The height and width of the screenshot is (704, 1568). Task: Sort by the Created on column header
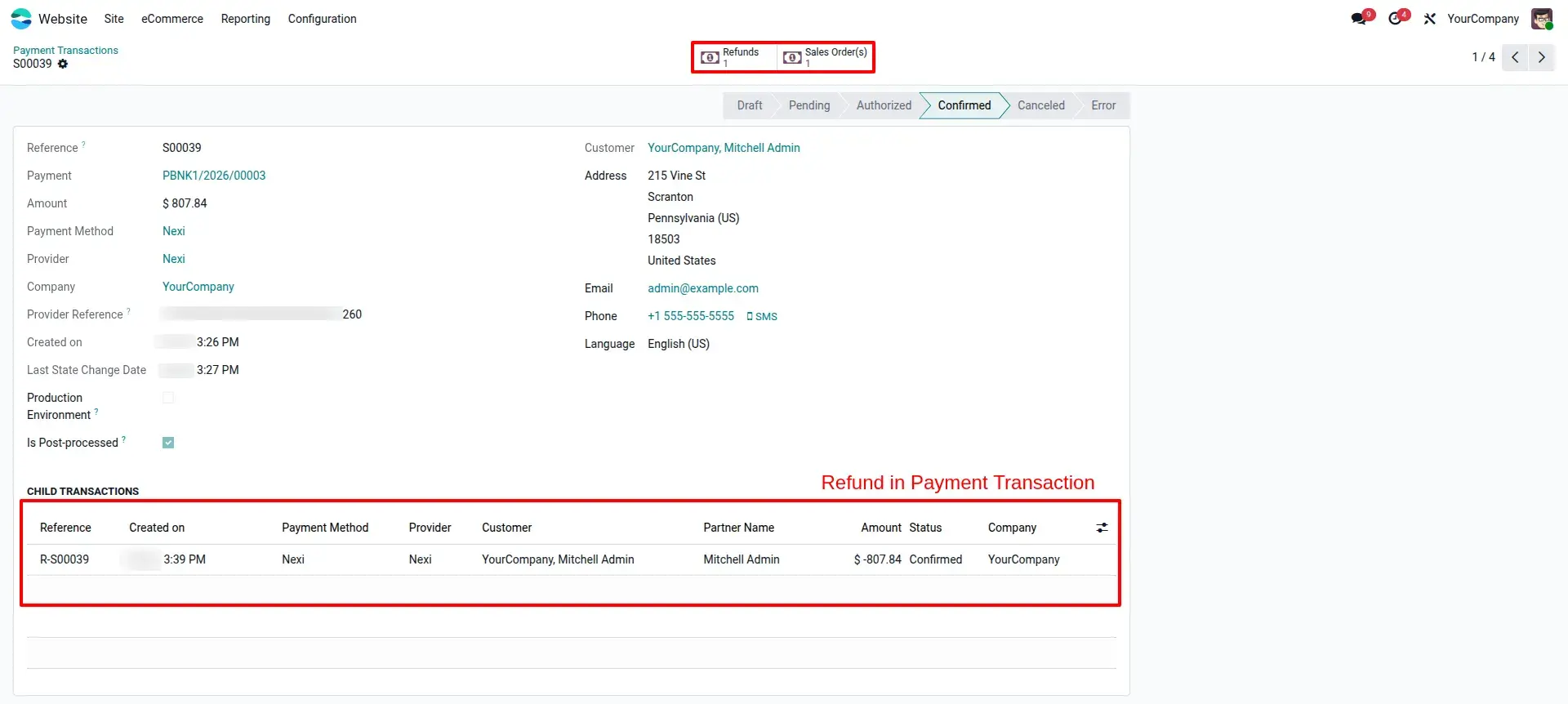[157, 528]
